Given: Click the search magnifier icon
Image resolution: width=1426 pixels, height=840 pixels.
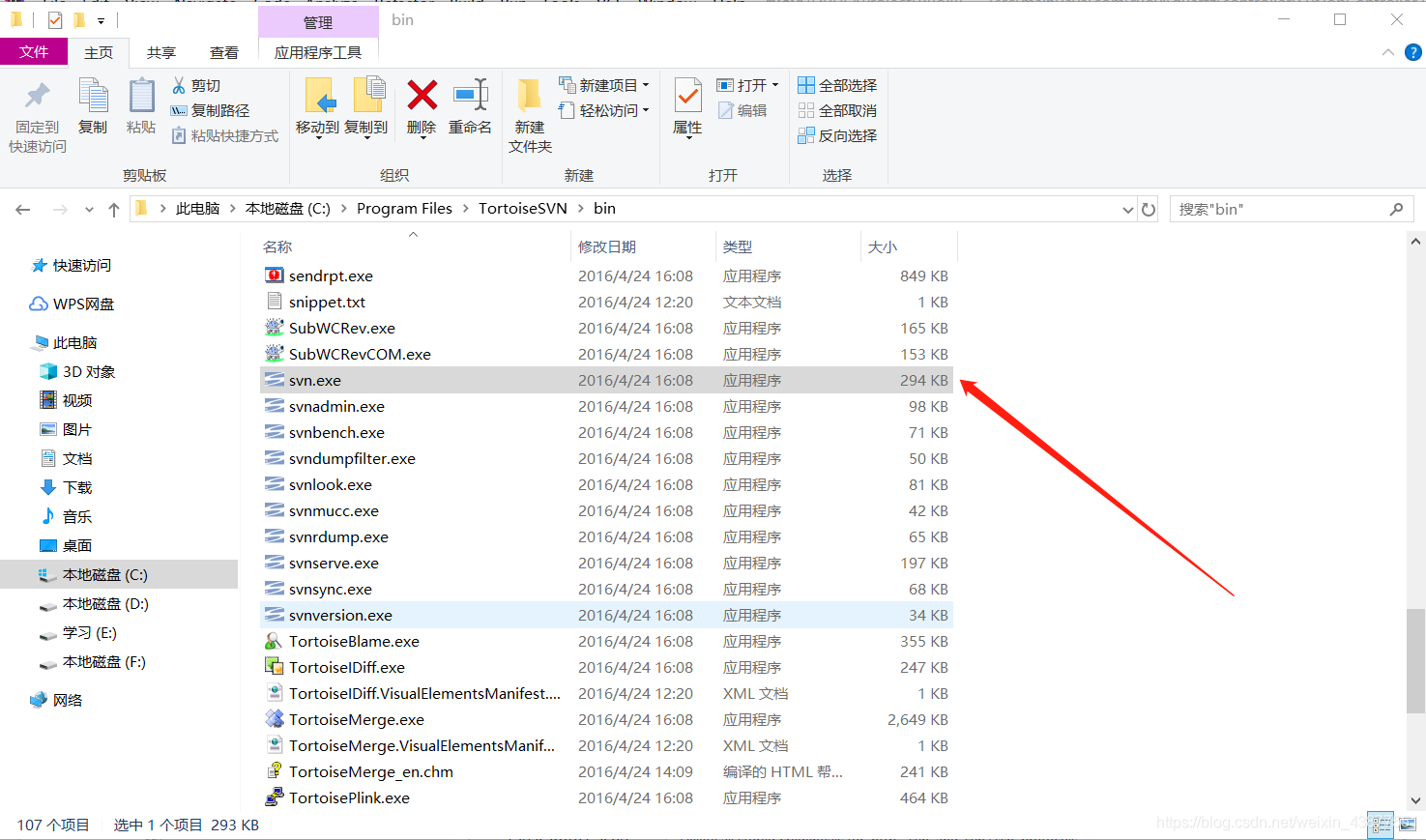Looking at the screenshot, I should tap(1396, 209).
